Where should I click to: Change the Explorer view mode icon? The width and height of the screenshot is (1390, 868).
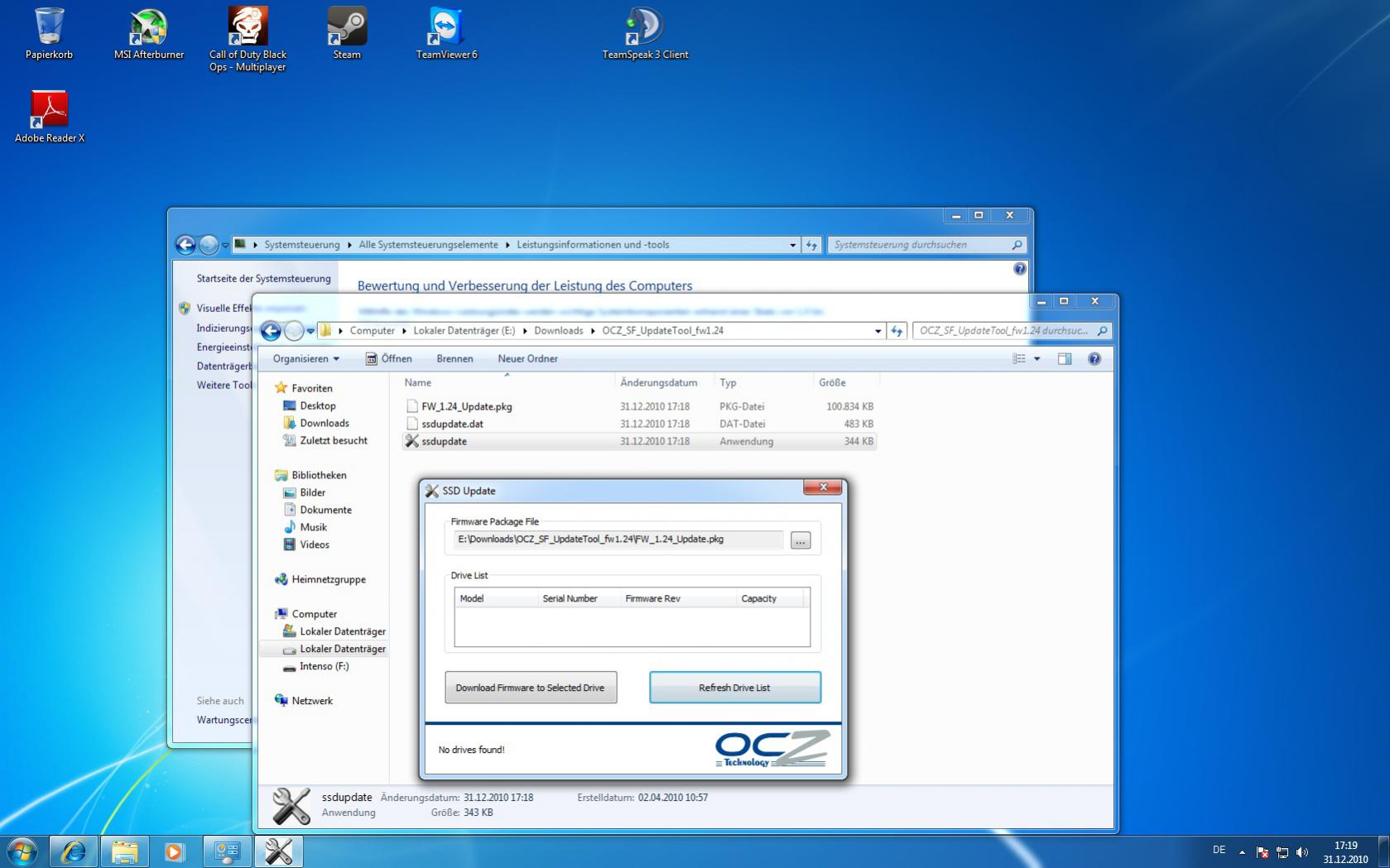point(1019,358)
